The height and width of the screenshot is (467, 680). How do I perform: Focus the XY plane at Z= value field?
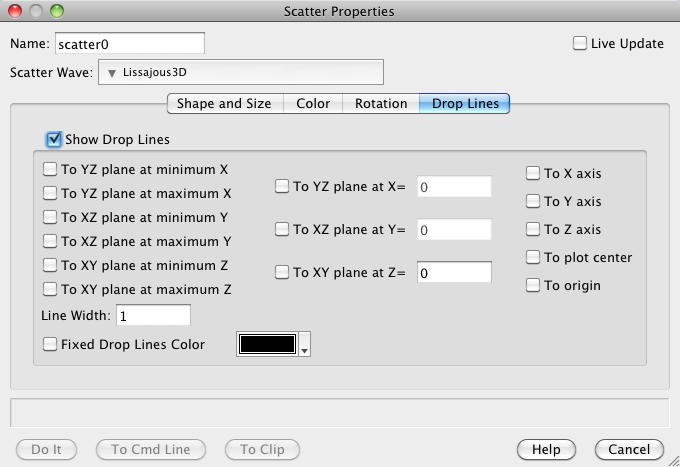click(453, 273)
